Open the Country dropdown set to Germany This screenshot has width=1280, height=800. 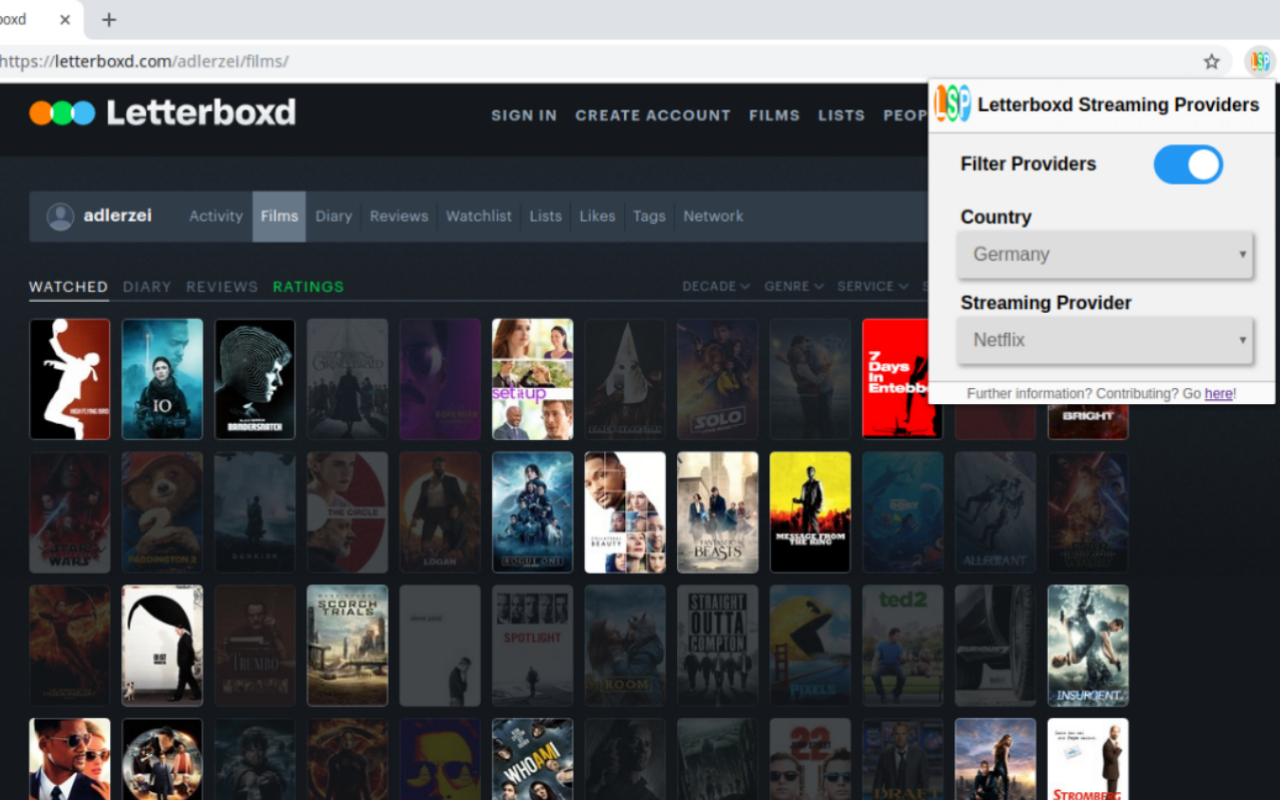pyautogui.click(x=1105, y=254)
